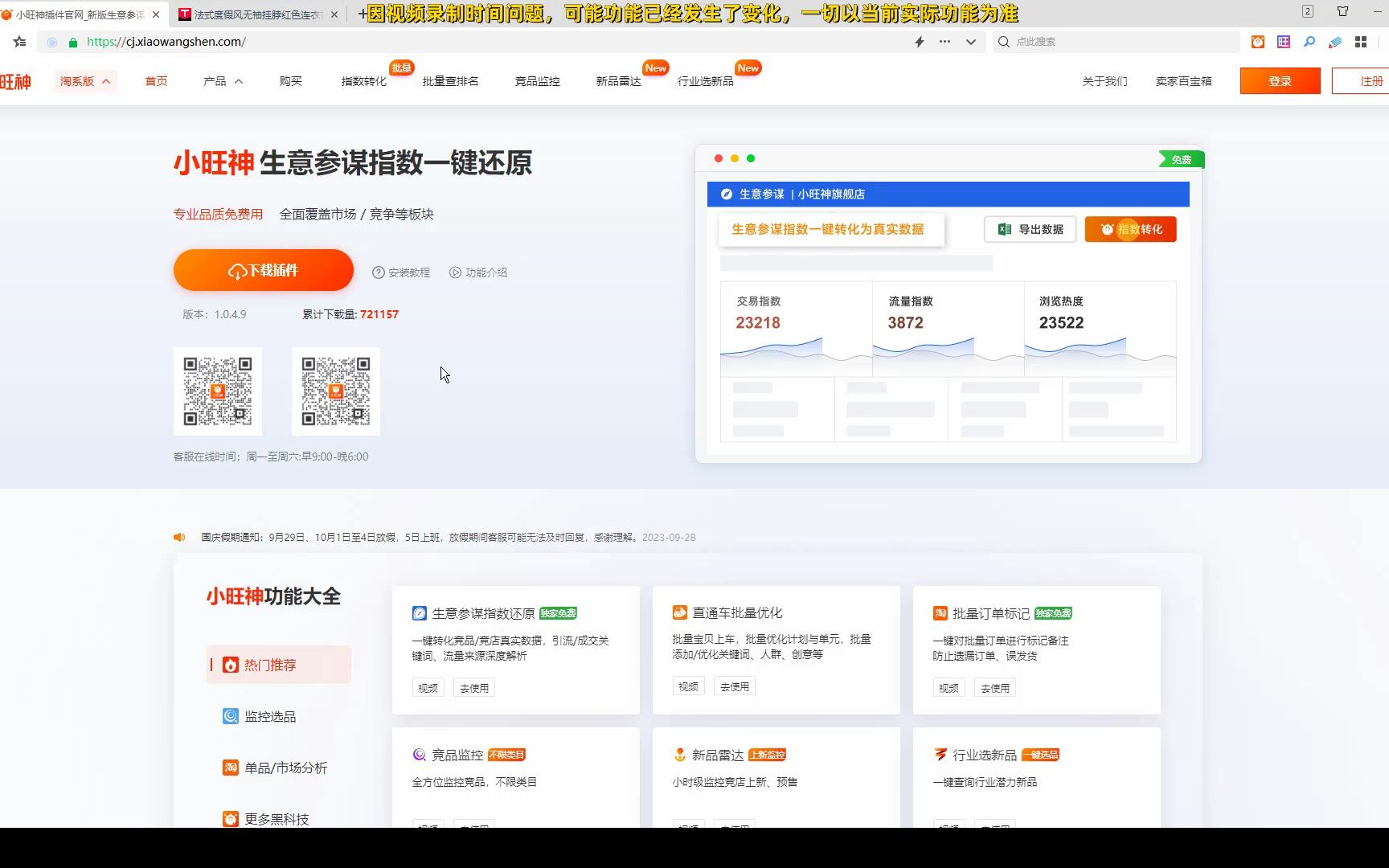Close the 小旺神插件官网 tab

[x=156, y=14]
